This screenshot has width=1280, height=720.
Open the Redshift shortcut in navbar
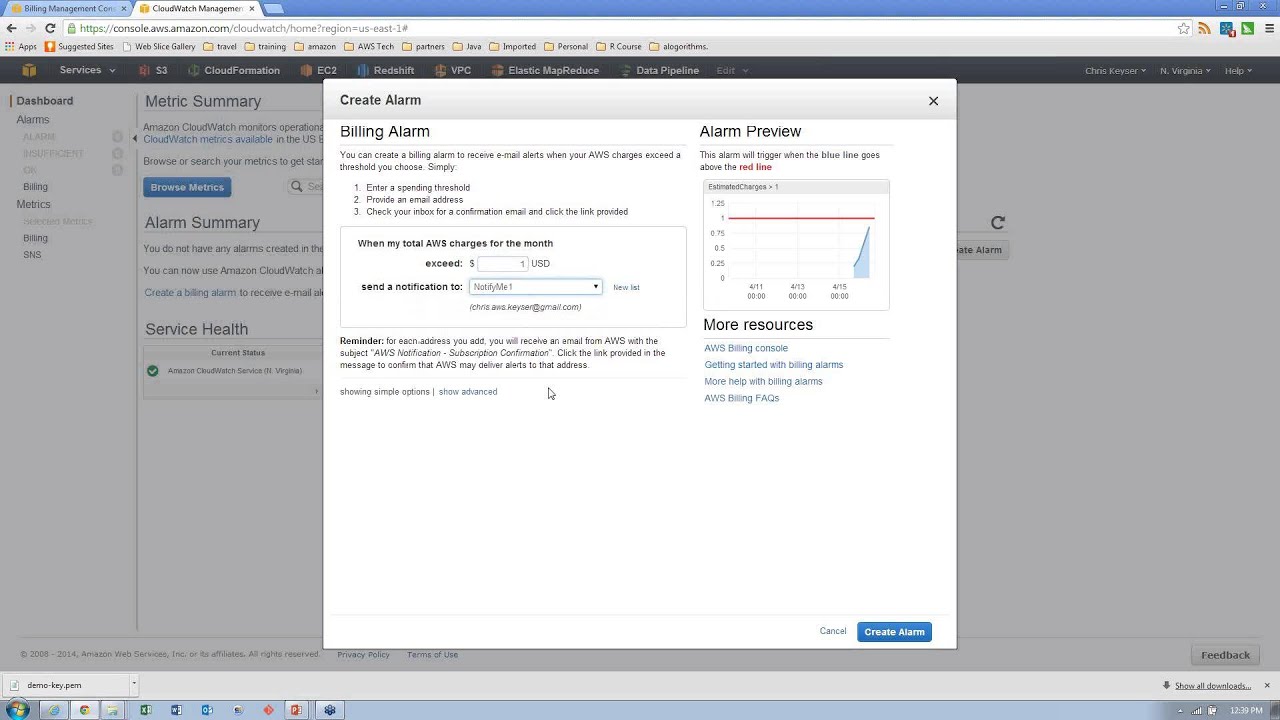pyautogui.click(x=386, y=71)
